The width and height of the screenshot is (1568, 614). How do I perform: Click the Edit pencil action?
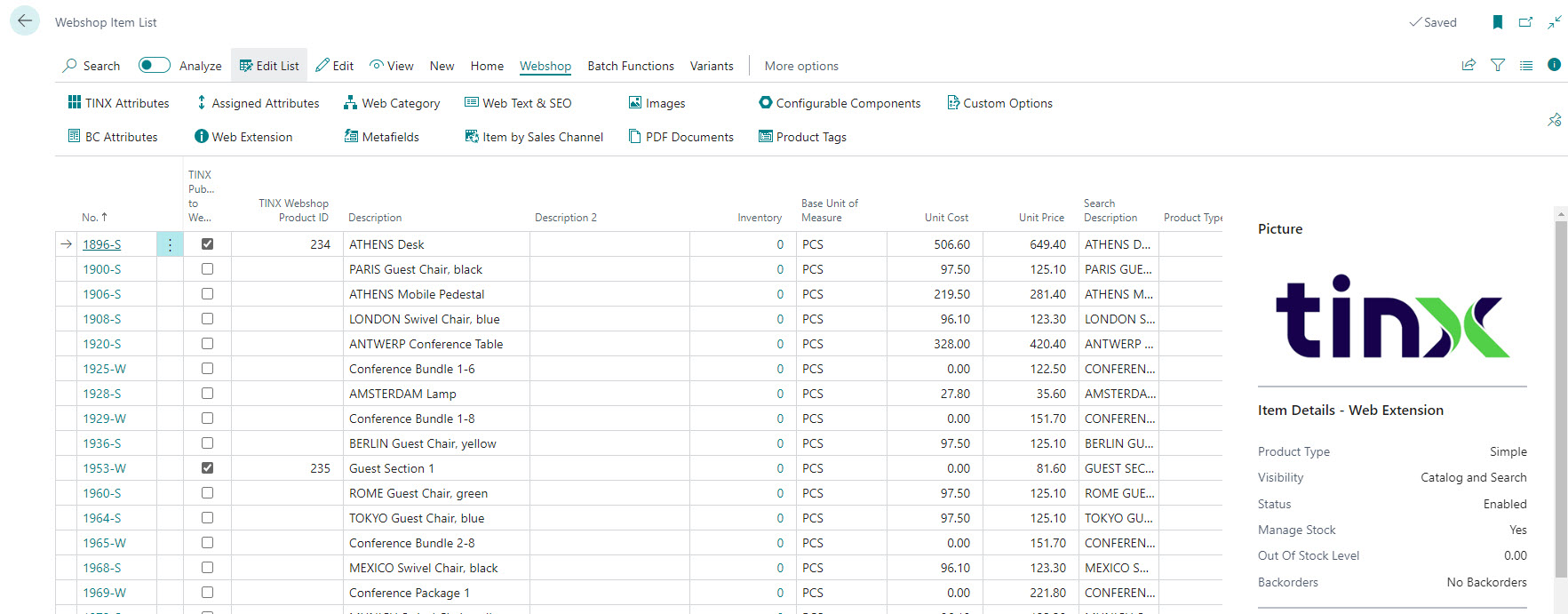point(334,66)
